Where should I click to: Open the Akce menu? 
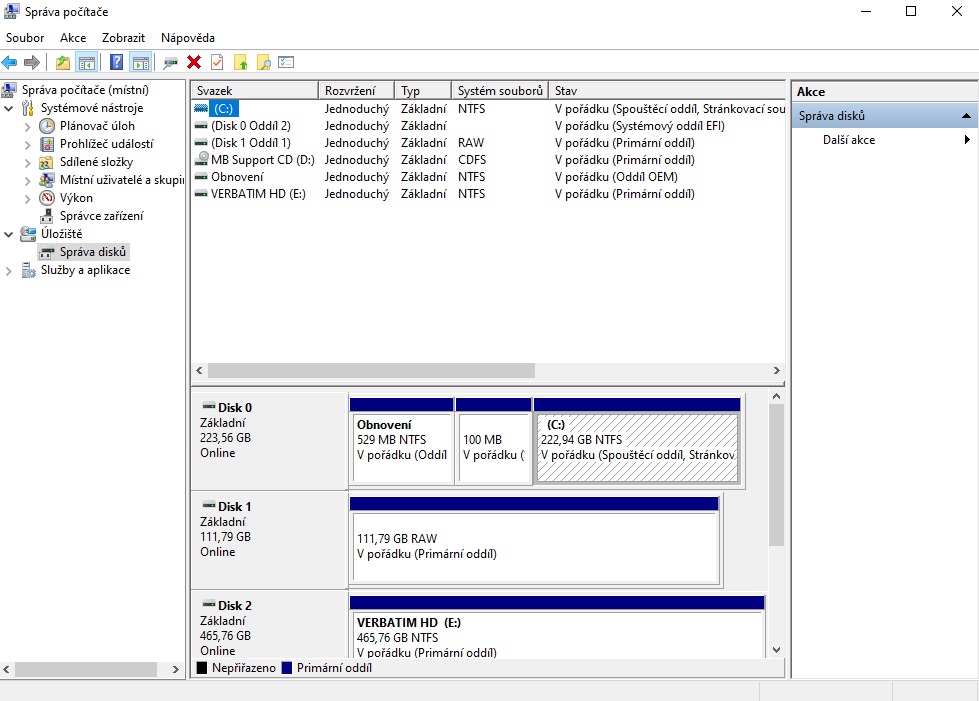tap(73, 38)
